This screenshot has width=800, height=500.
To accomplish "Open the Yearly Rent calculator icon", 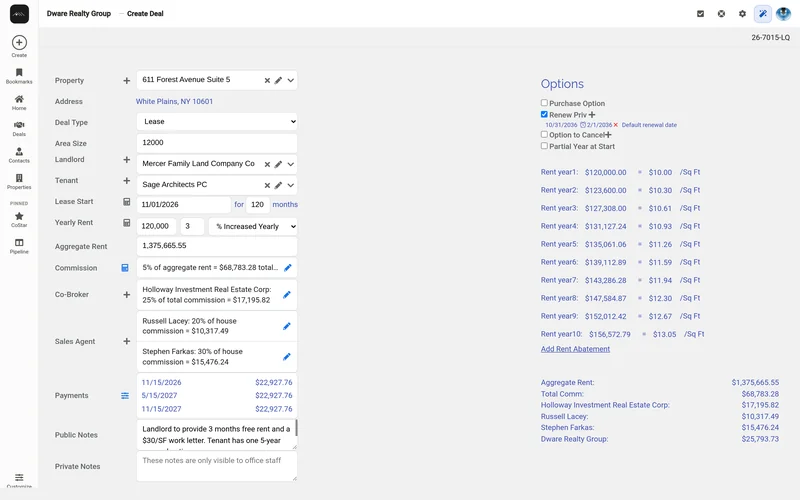I will 127,223.
